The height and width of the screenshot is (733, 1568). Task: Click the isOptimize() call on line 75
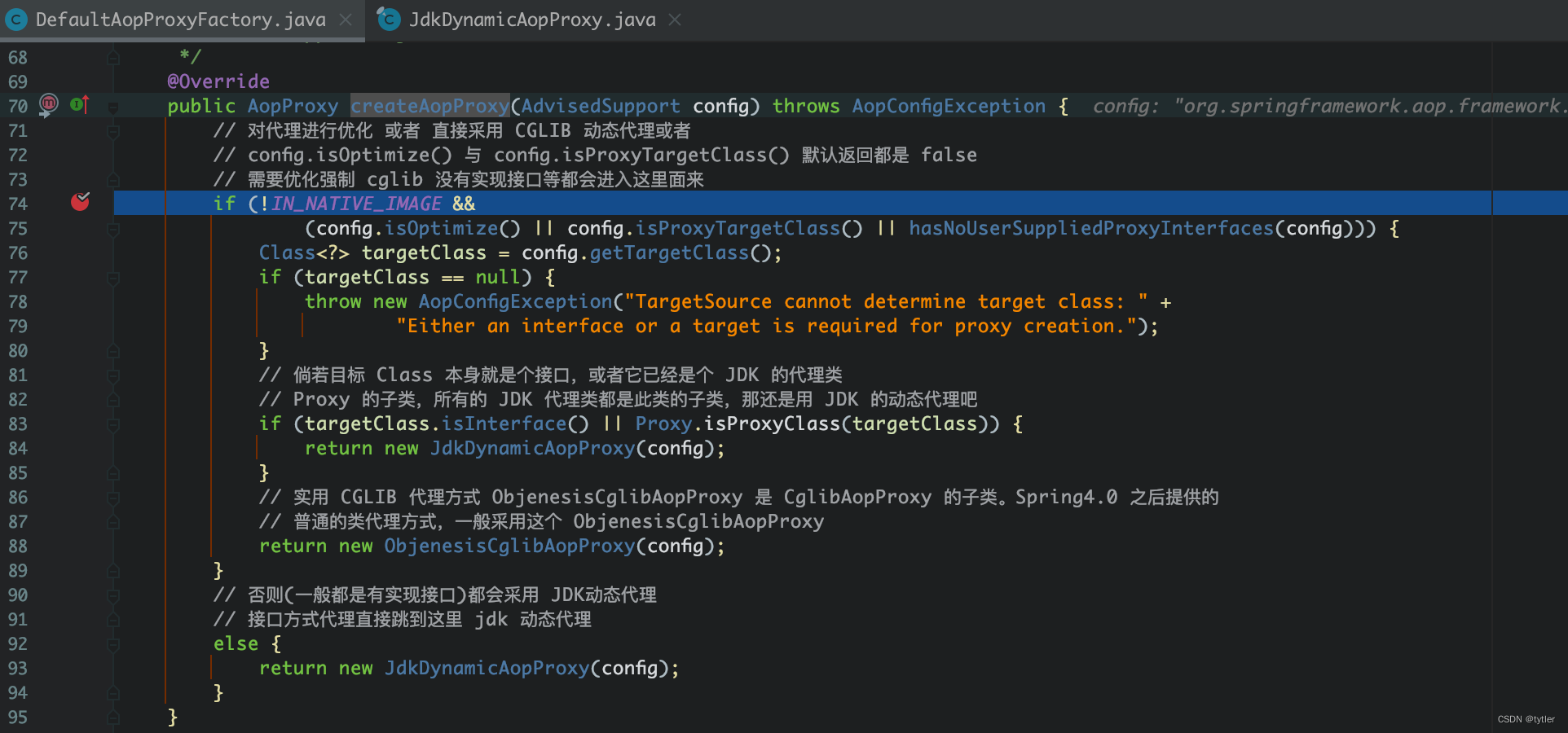(x=452, y=228)
